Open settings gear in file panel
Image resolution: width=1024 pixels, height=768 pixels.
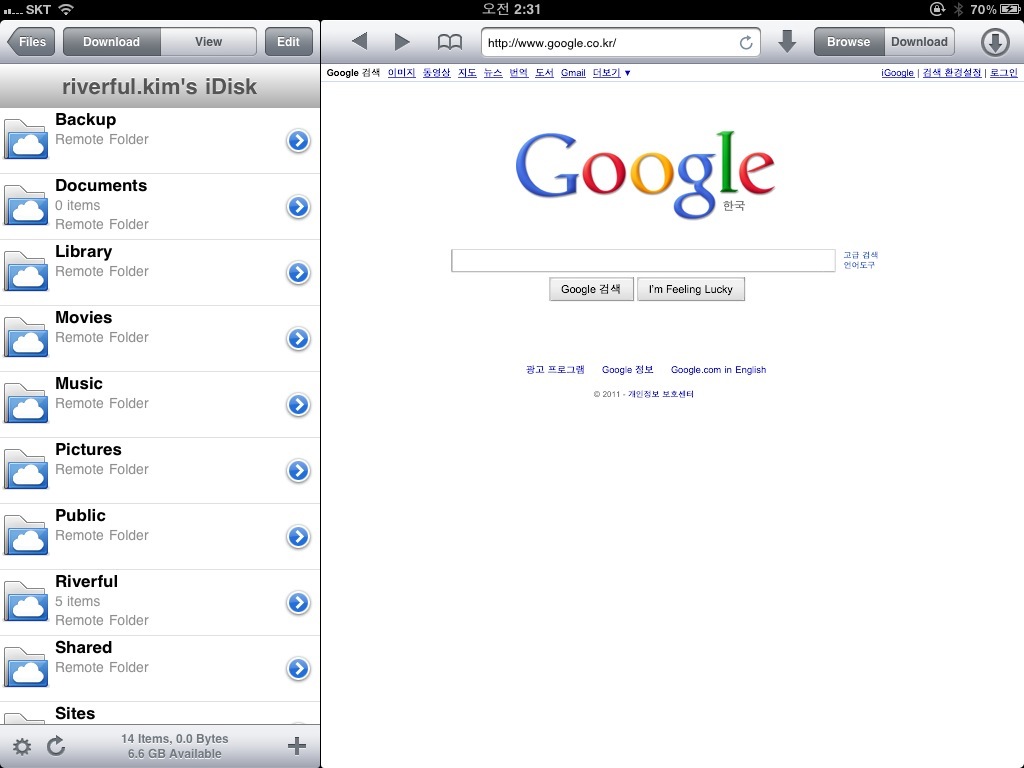[x=22, y=746]
